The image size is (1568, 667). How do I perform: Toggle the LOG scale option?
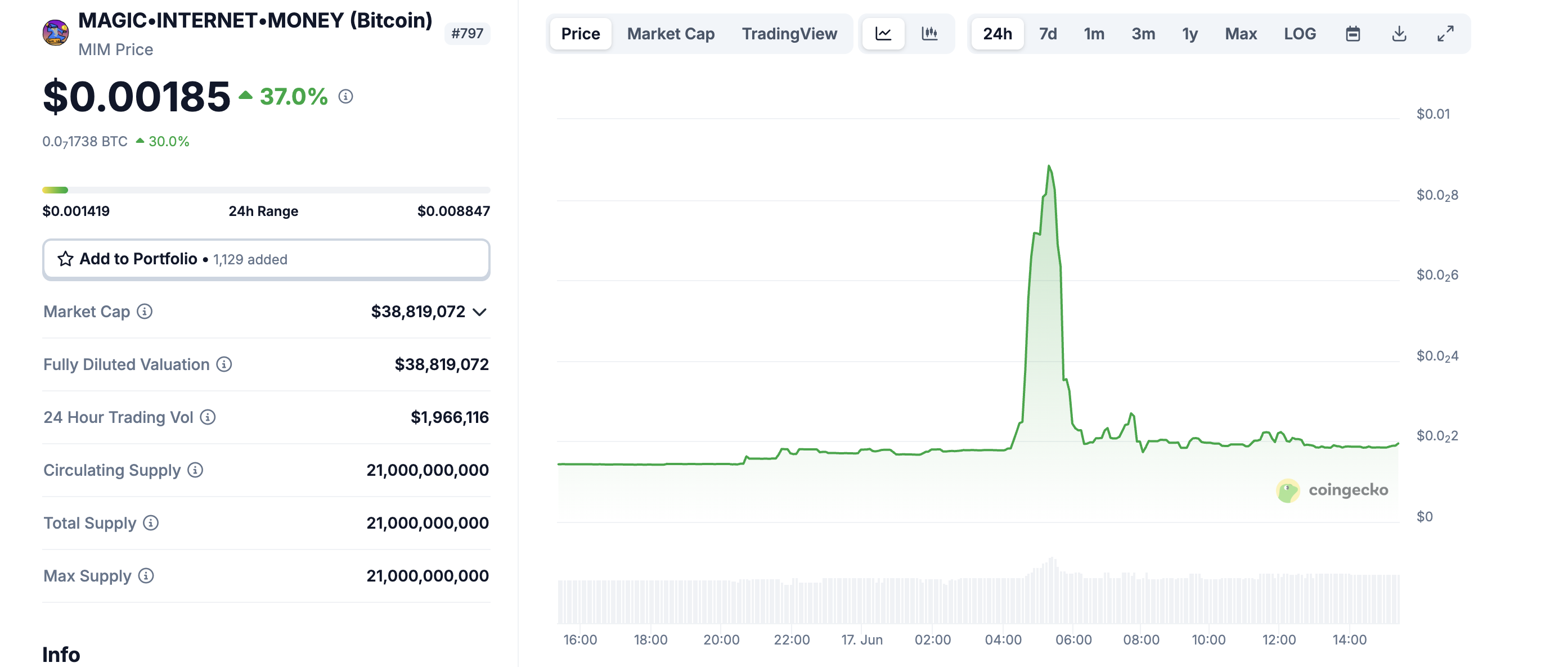[x=1300, y=34]
